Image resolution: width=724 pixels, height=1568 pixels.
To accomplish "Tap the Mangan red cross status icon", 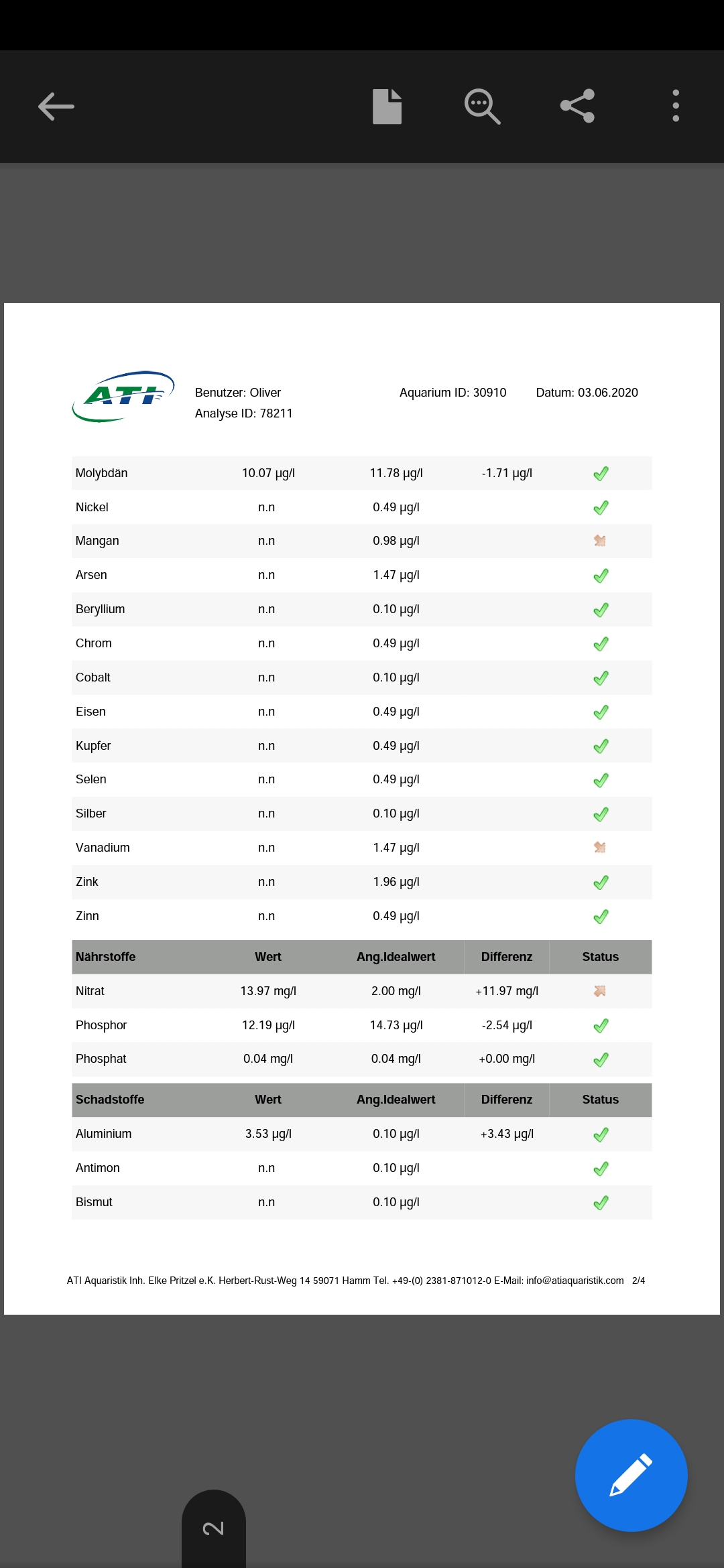I will tap(600, 541).
